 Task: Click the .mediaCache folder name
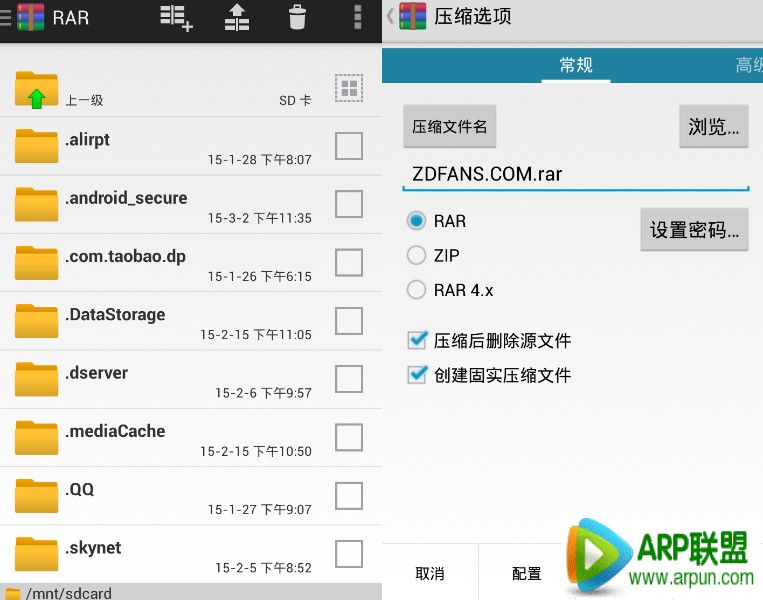115,431
